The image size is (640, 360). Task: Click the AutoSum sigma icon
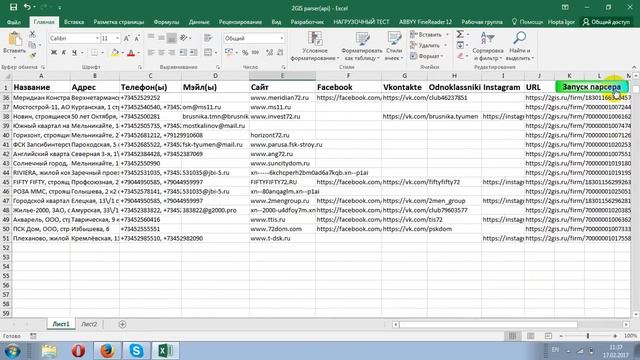coord(460,34)
